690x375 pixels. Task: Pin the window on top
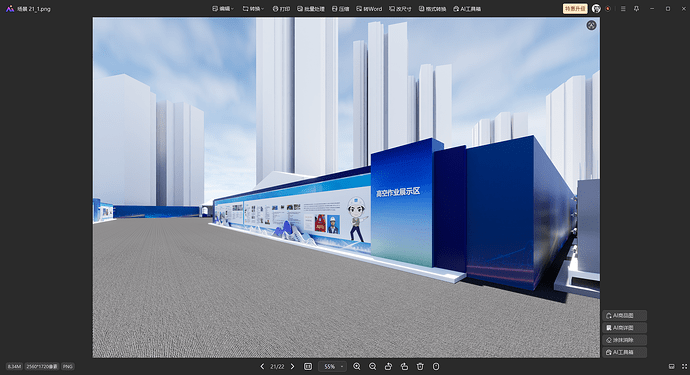tap(636, 8)
